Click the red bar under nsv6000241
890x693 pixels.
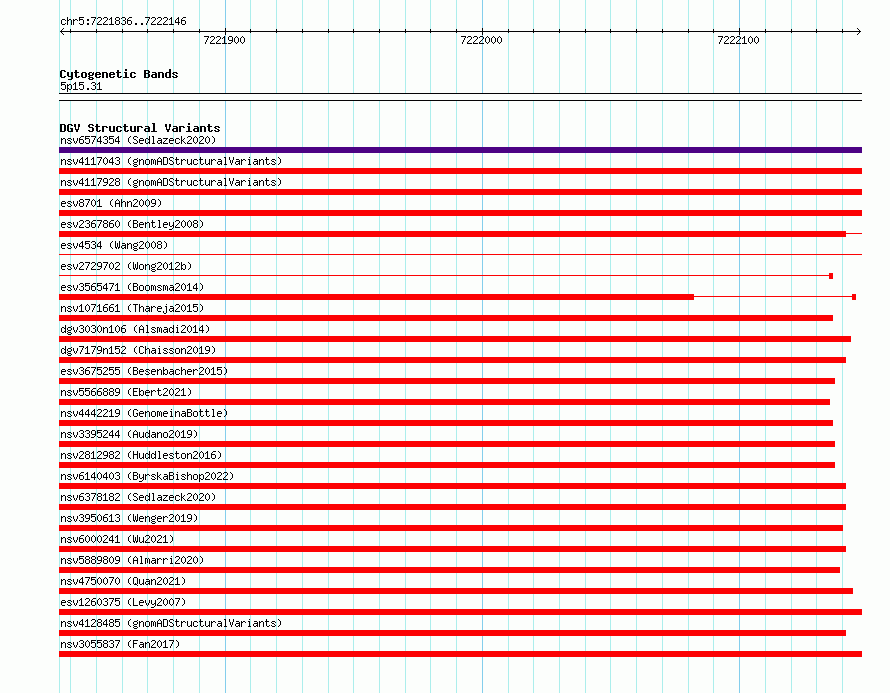point(452,549)
